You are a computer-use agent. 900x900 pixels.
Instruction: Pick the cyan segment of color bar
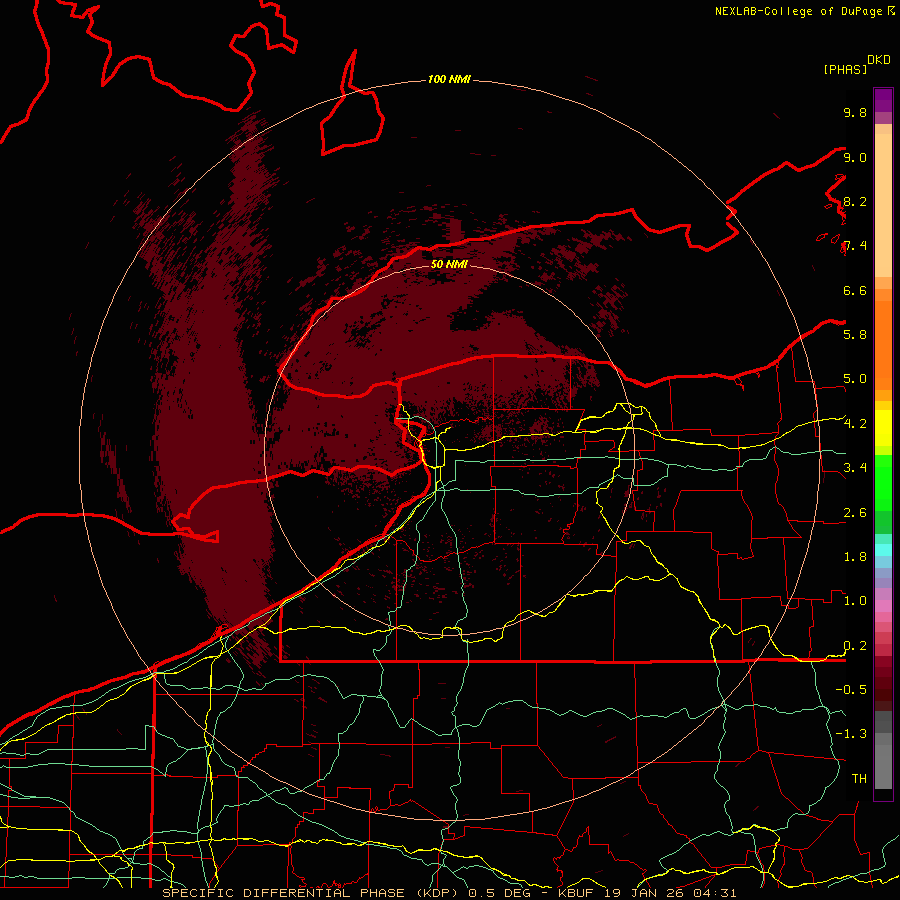click(x=883, y=550)
